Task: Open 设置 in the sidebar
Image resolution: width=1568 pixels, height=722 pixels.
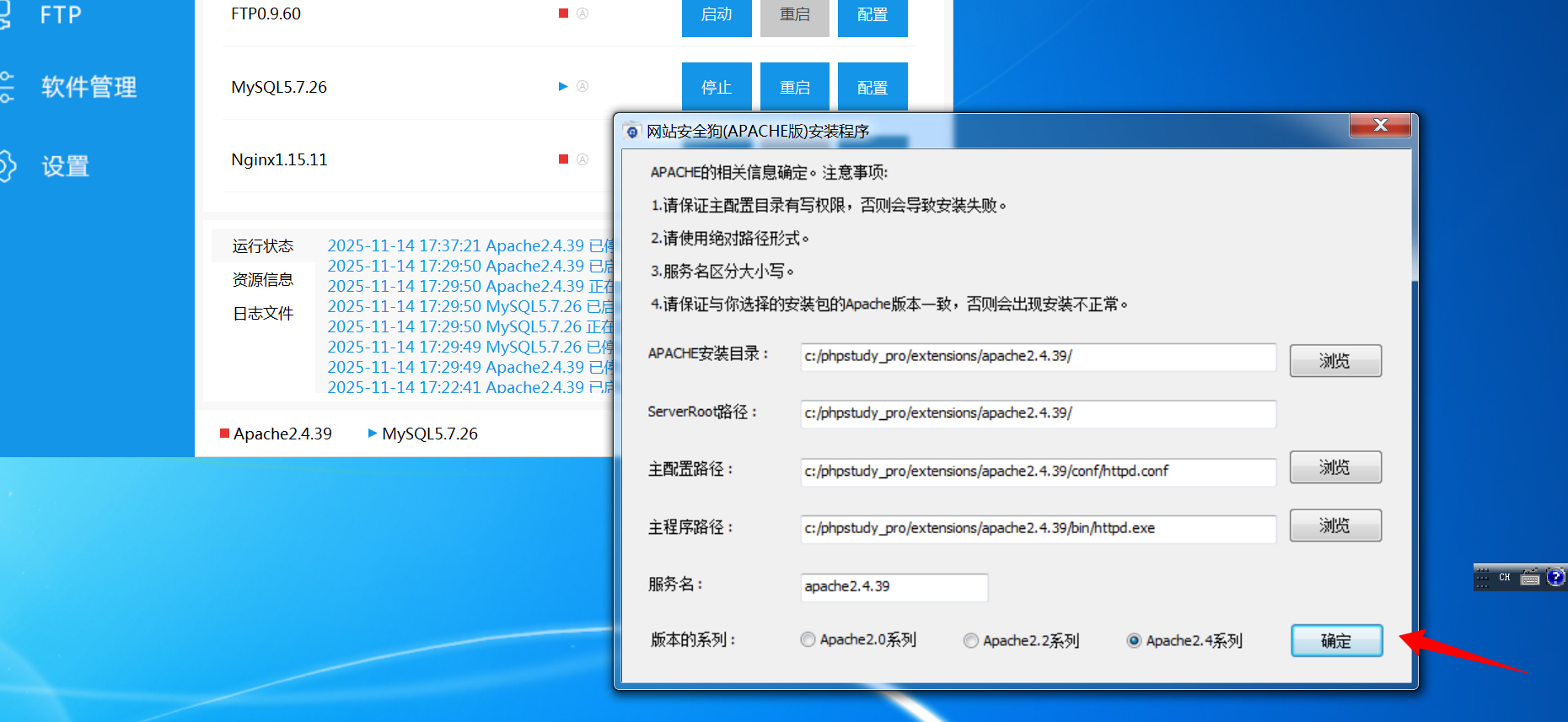Action: click(x=66, y=166)
